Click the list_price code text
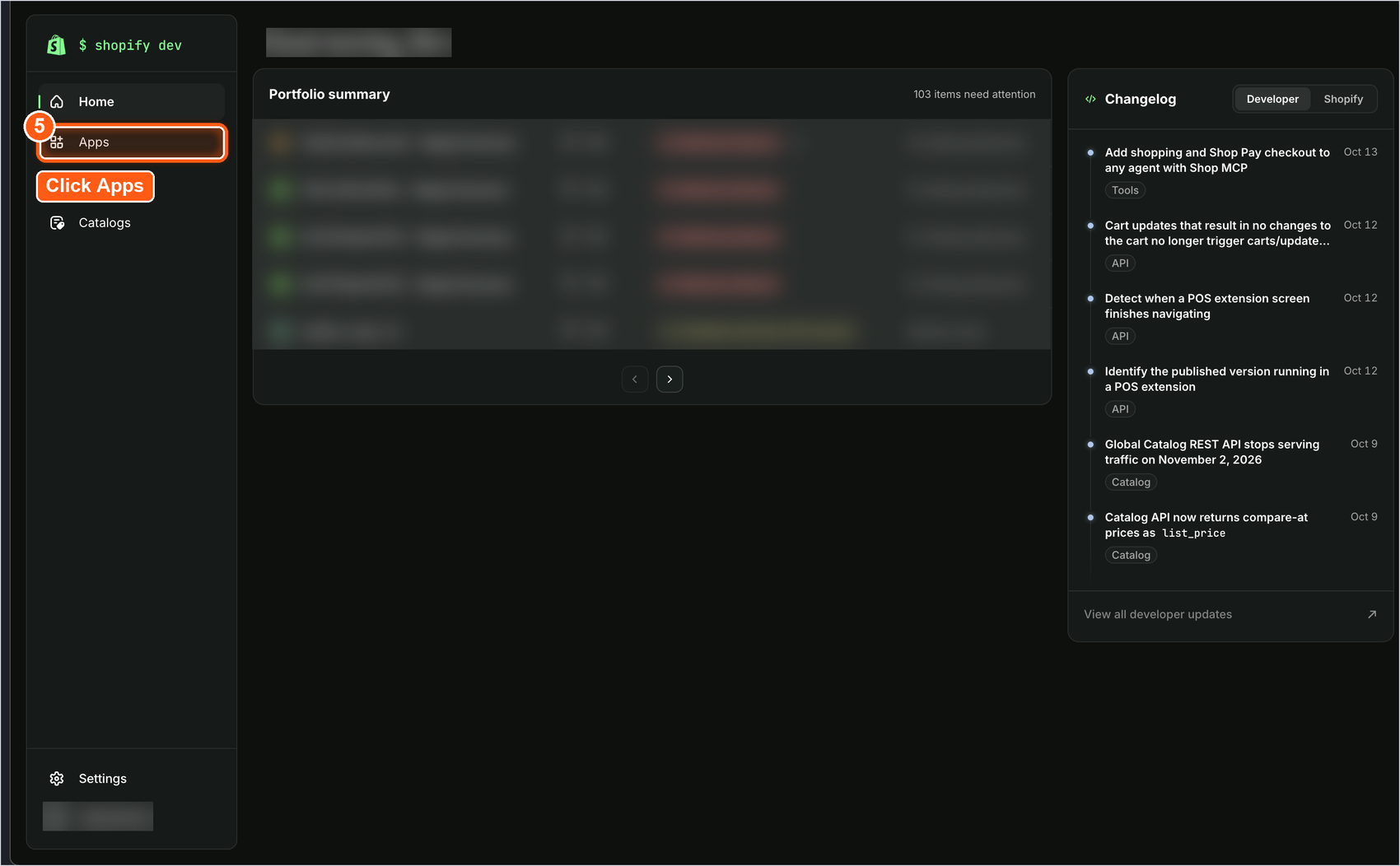The width and height of the screenshot is (1400, 866). (x=1193, y=533)
